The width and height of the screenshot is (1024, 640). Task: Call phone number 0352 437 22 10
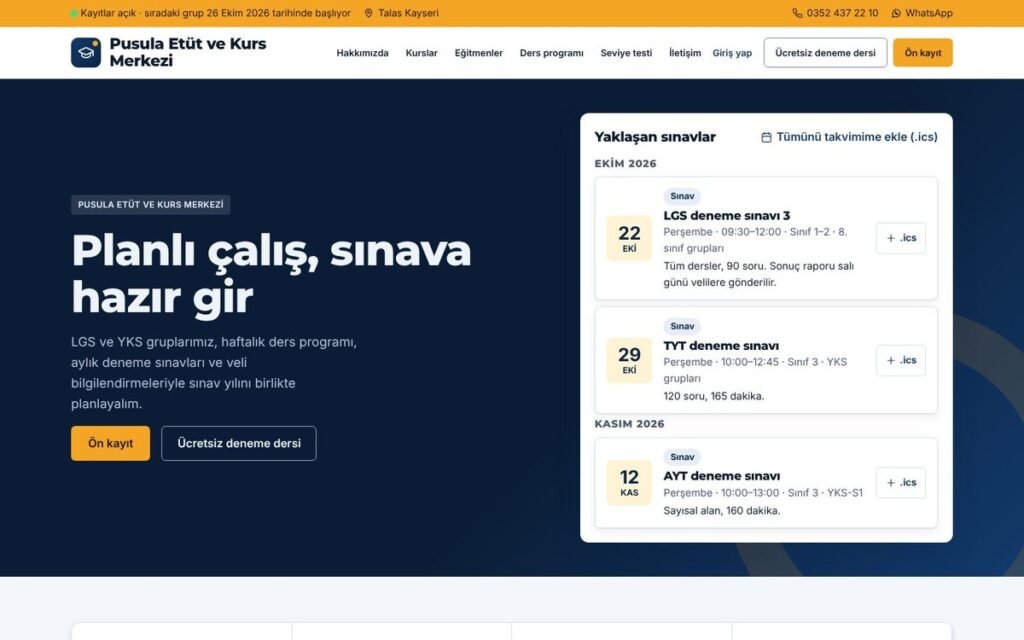coord(842,13)
